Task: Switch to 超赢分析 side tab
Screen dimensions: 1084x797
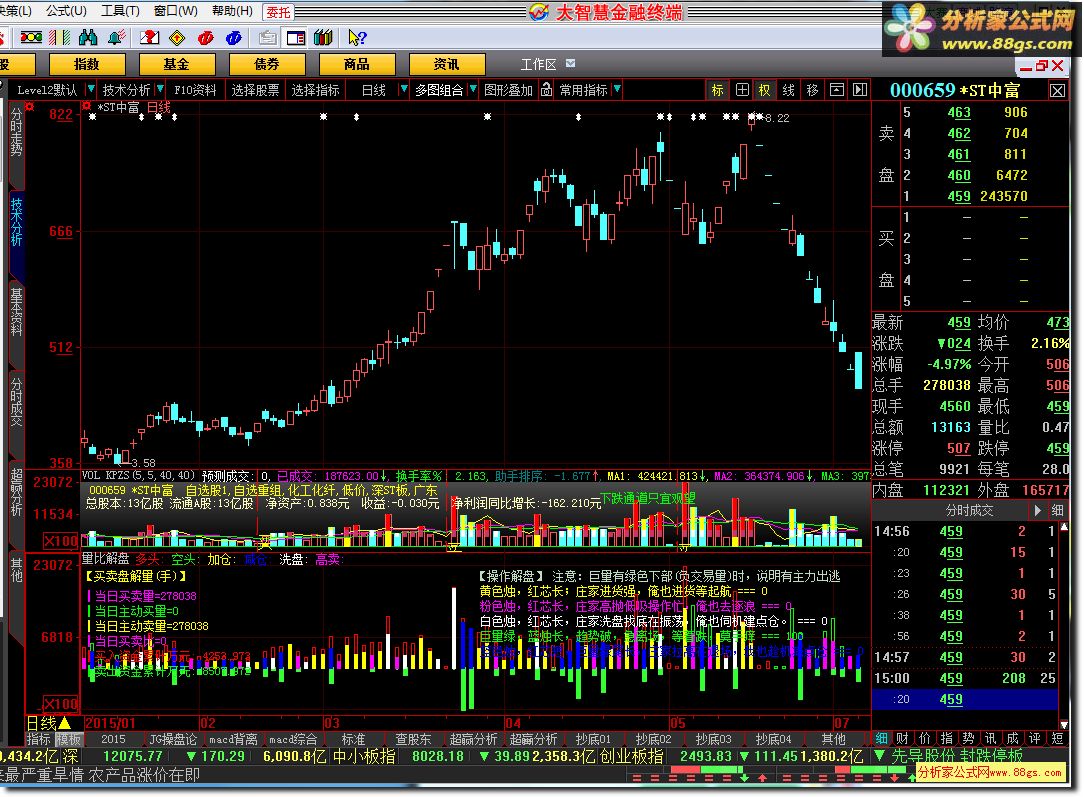Action: [x=16, y=492]
